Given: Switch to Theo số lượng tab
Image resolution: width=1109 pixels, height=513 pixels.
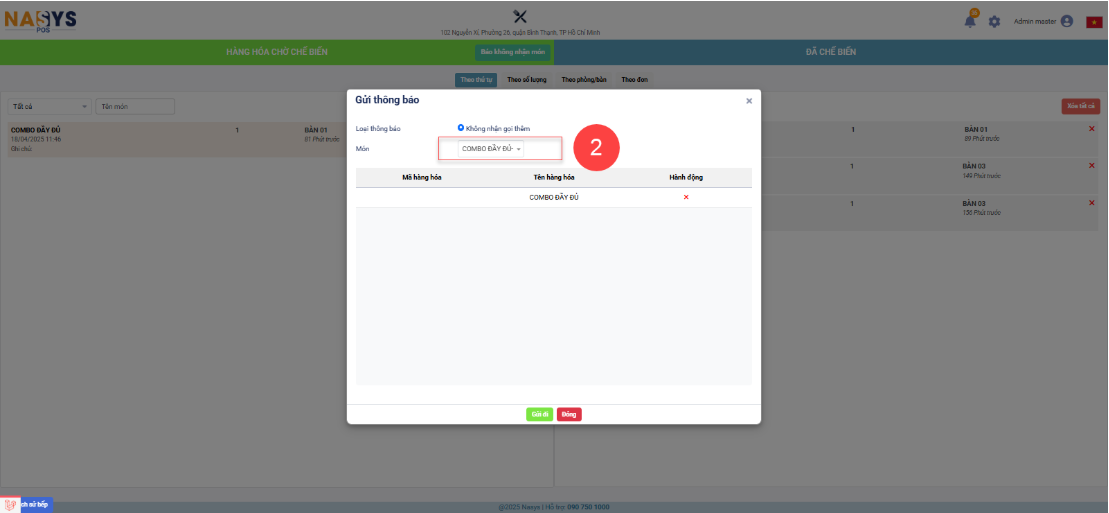Looking at the screenshot, I should tap(526, 80).
